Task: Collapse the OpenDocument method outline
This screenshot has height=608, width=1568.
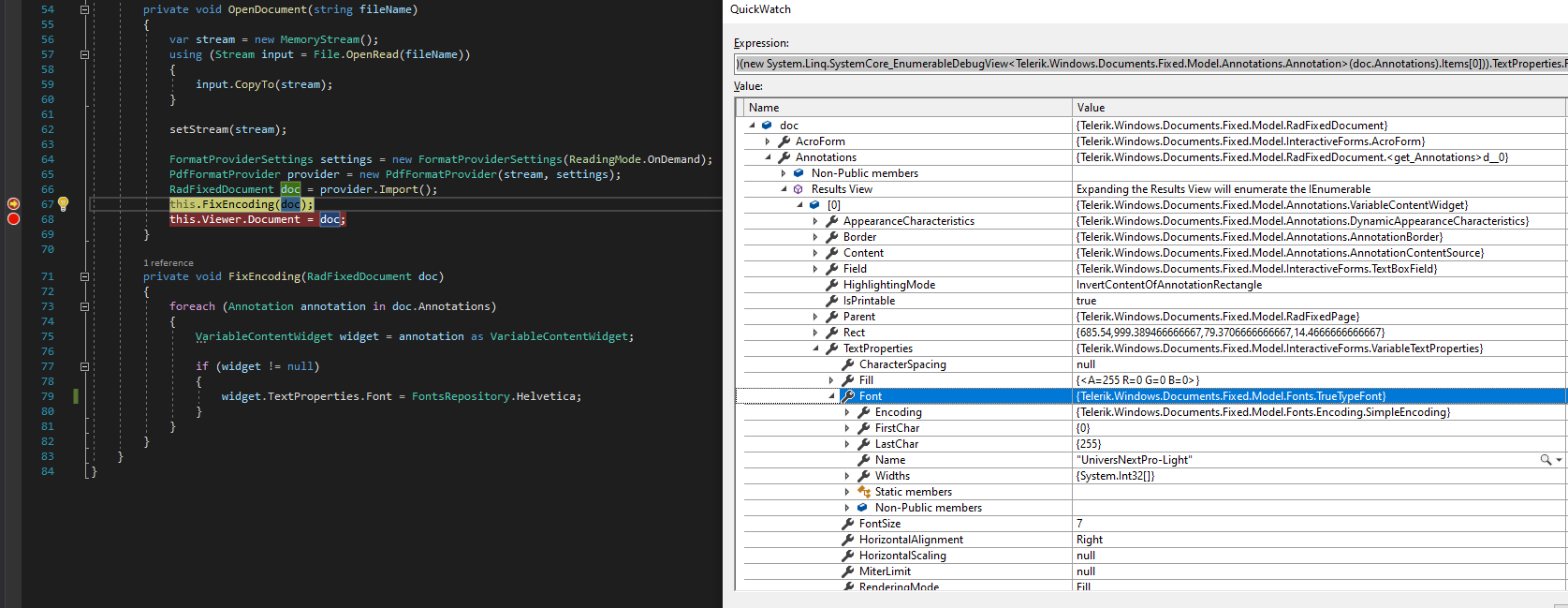Action: pos(84,9)
